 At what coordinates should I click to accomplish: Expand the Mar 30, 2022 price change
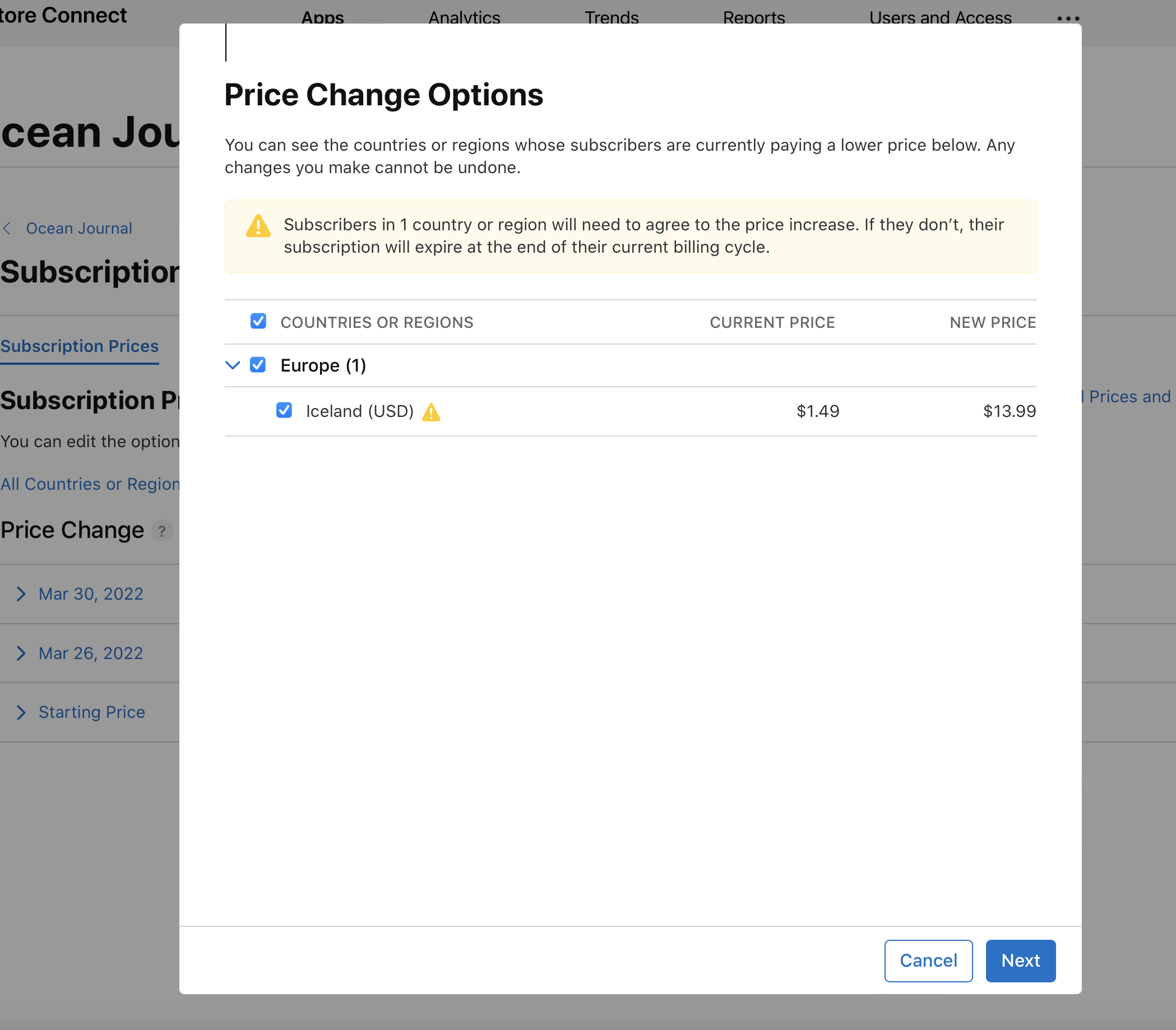pos(90,594)
